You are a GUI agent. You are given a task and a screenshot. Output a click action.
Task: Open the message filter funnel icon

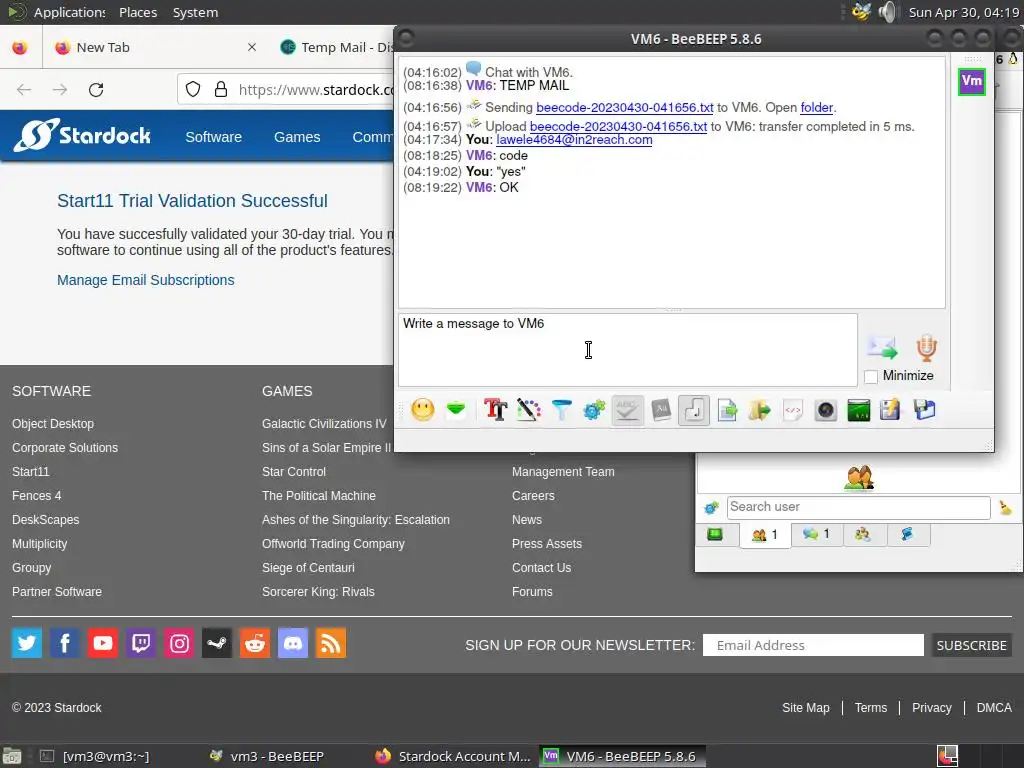pos(562,410)
